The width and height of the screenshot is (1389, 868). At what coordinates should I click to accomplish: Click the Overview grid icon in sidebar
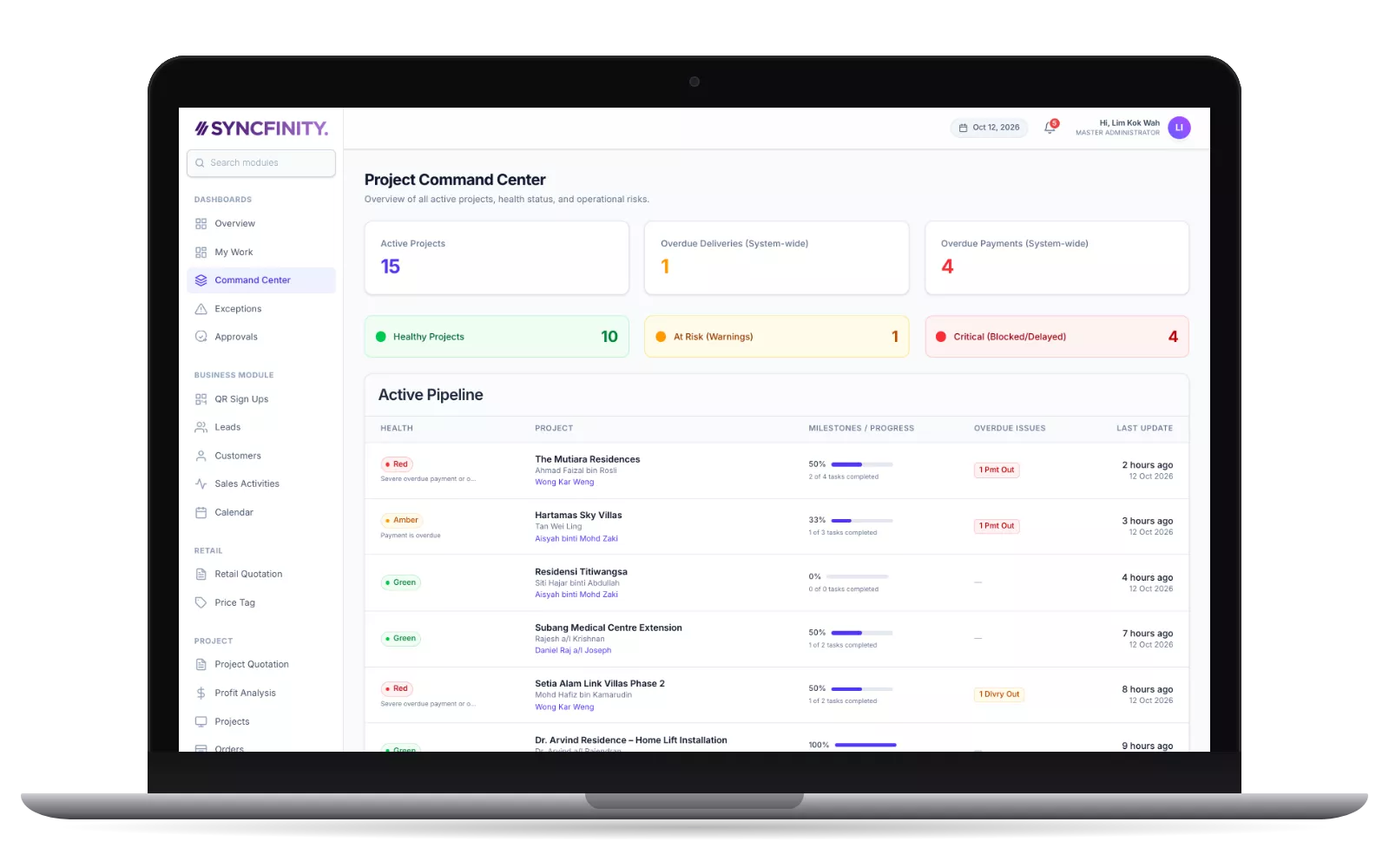coord(201,224)
